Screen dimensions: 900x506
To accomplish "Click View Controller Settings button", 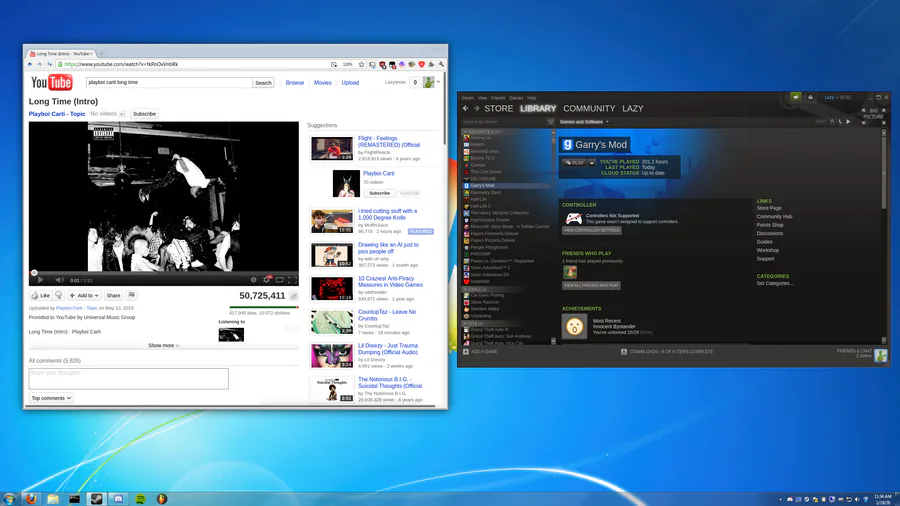I will tap(591, 230).
